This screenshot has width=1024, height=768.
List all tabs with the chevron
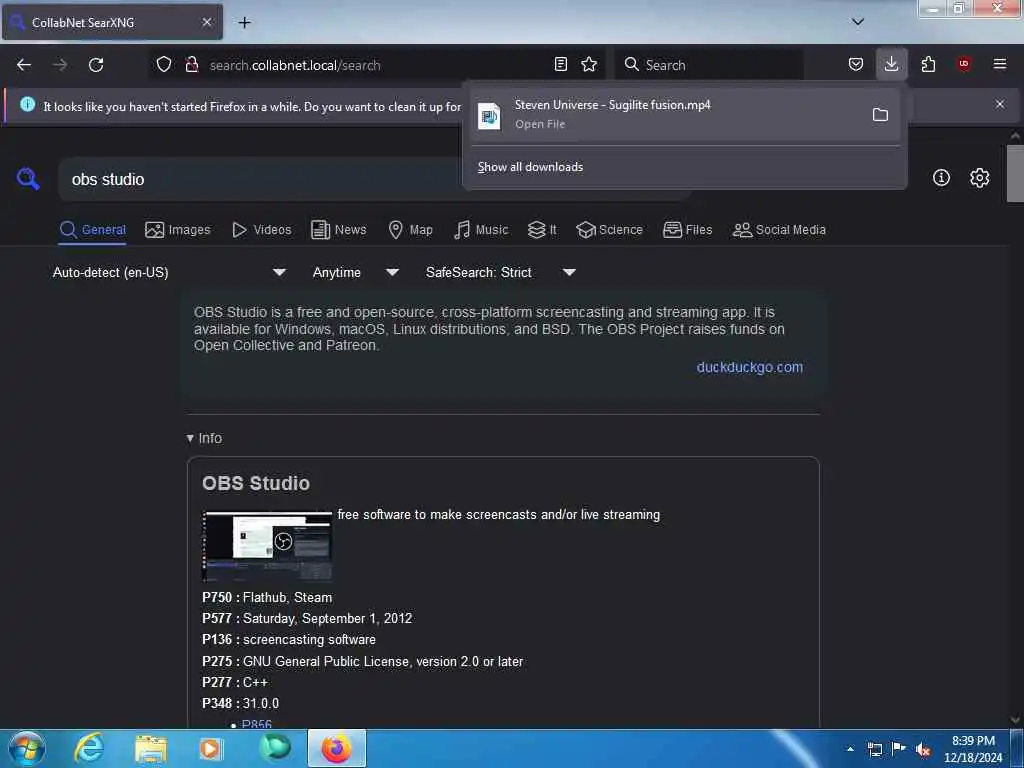point(858,22)
